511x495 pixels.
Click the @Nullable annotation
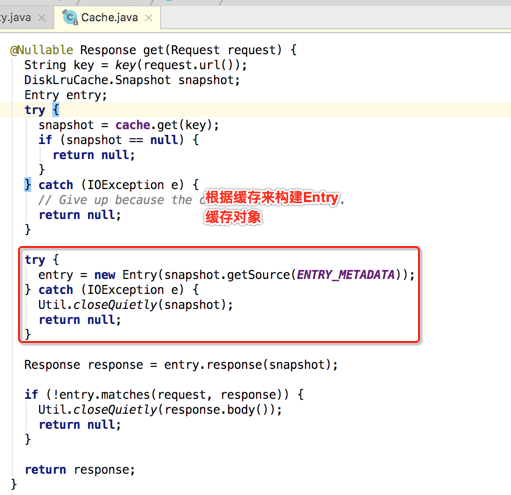coord(42,50)
